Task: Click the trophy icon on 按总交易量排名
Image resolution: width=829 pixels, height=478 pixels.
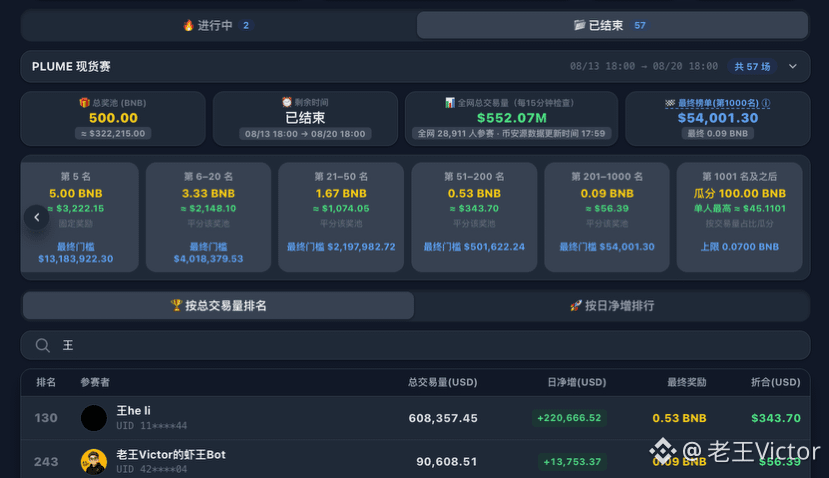Action: click(176, 305)
